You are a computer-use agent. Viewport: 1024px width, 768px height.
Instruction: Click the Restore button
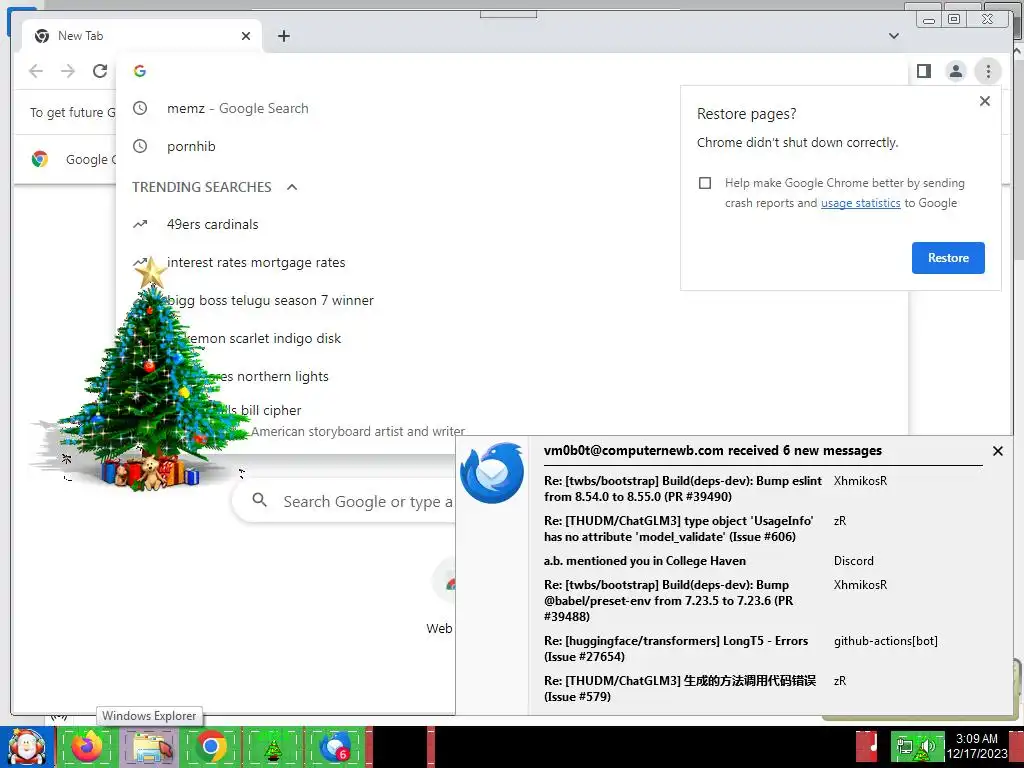[x=948, y=257]
